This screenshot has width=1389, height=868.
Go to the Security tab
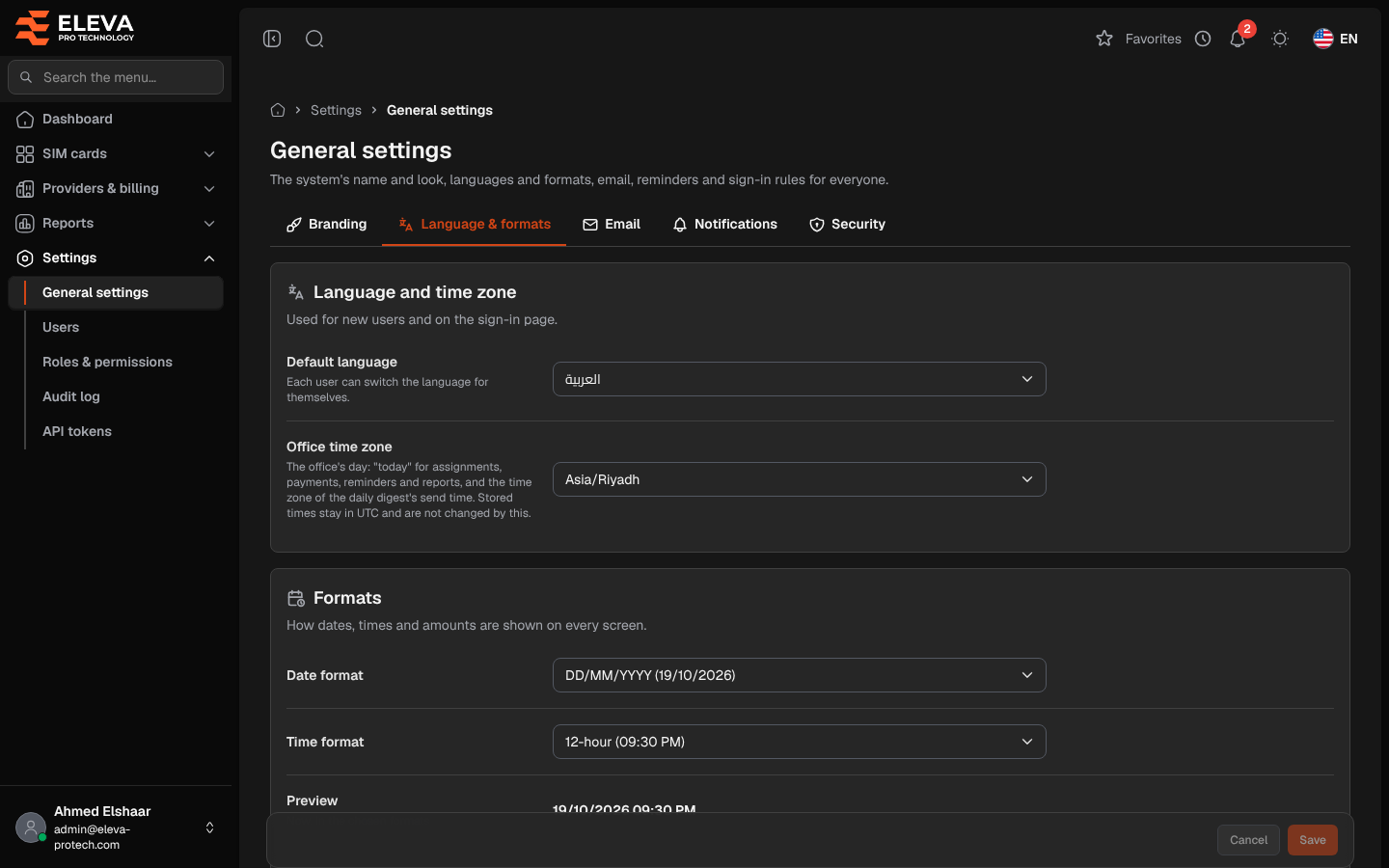(847, 224)
